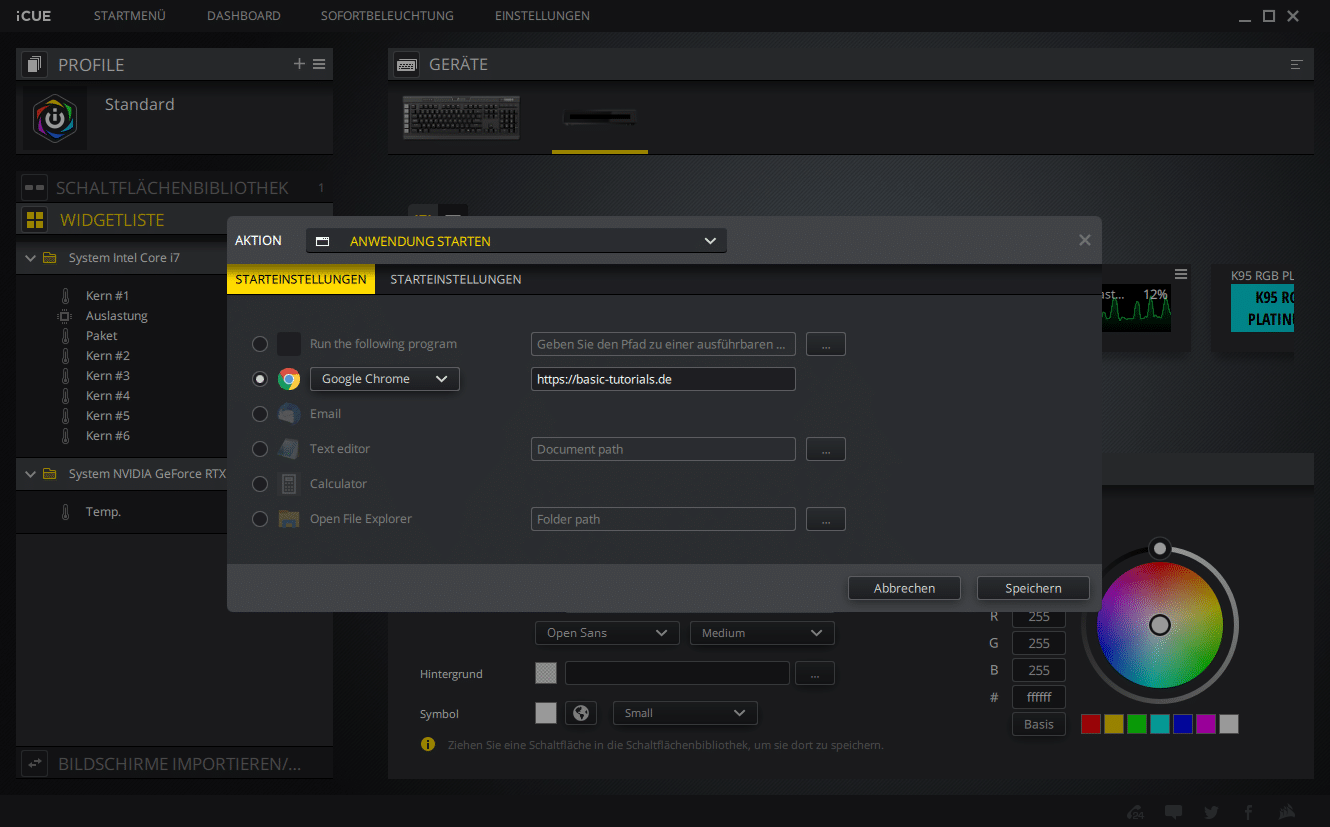
Task: Click the Widgetliste grid icon
Action: [x=35, y=220]
